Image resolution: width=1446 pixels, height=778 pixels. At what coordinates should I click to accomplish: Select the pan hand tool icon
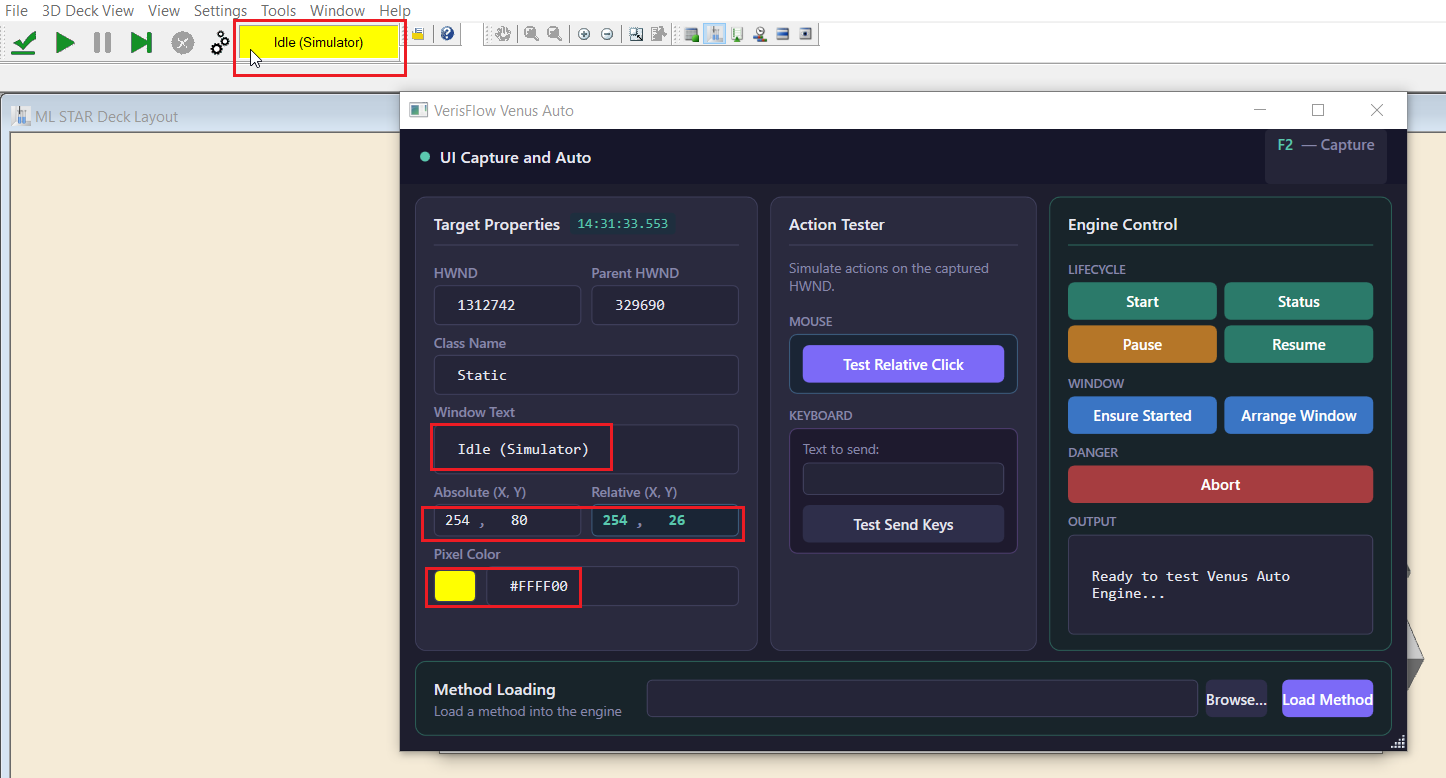point(503,34)
